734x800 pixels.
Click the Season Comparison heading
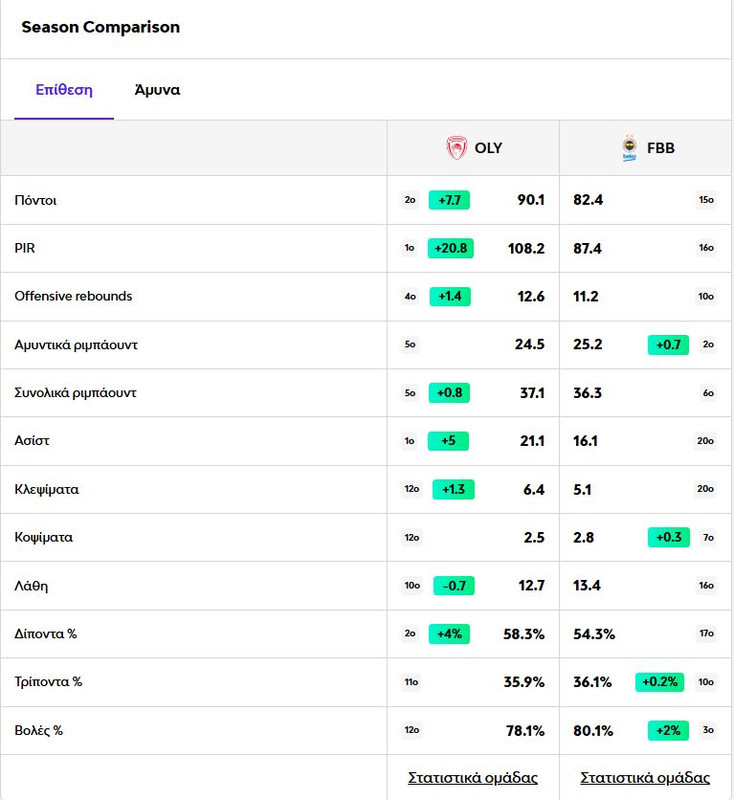(x=100, y=27)
